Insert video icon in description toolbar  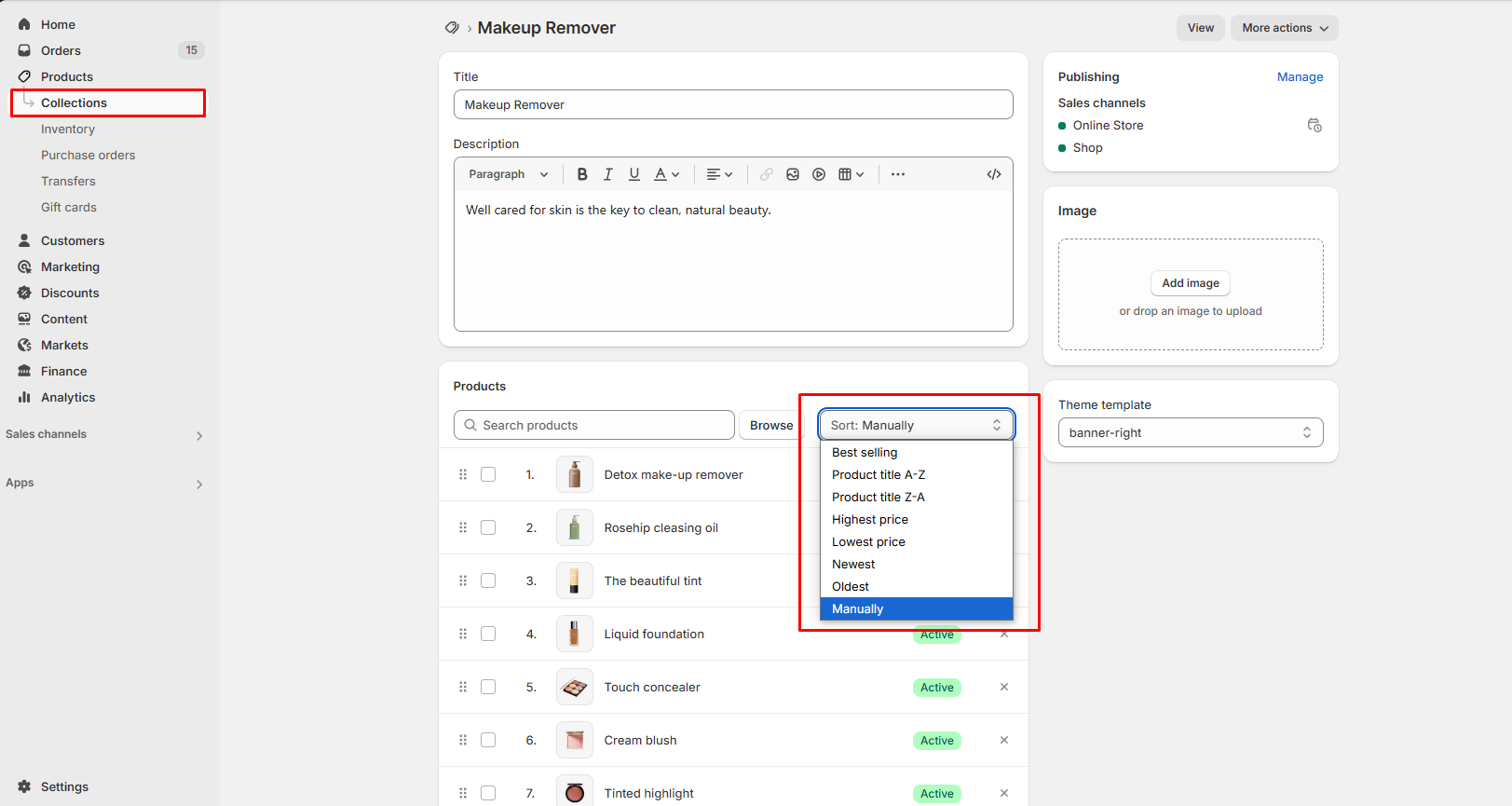click(x=819, y=174)
